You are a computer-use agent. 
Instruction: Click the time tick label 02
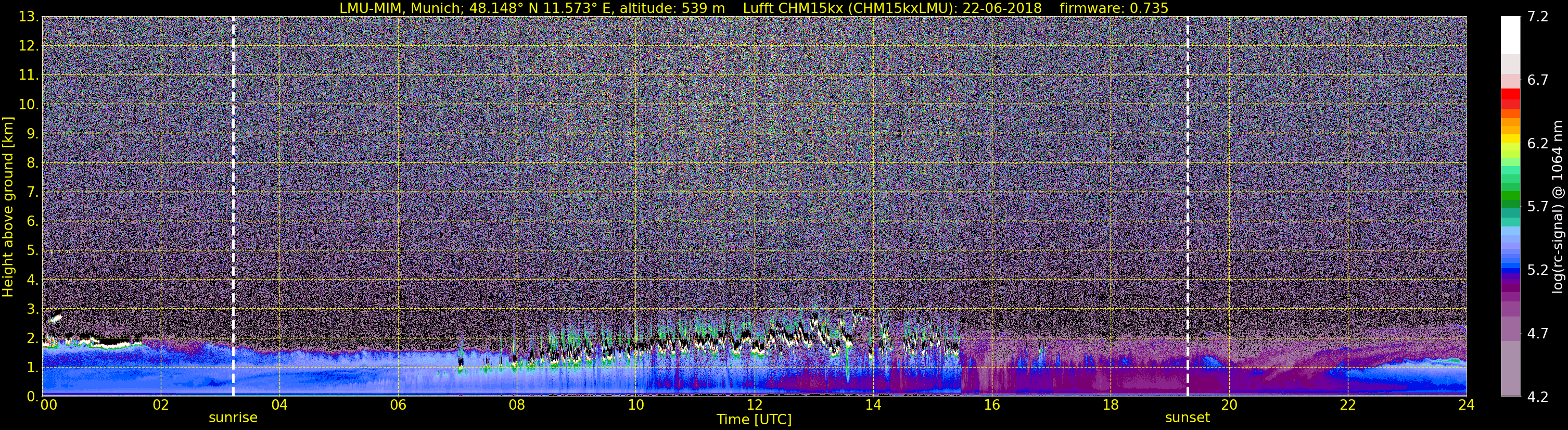[x=161, y=405]
